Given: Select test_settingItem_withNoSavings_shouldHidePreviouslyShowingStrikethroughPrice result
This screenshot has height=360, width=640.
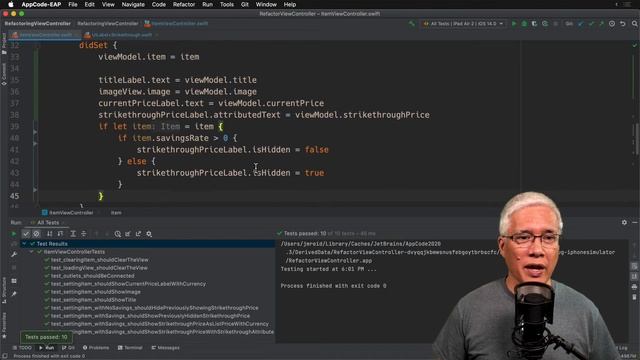Looking at the screenshot, I should pyautogui.click(x=154, y=308).
